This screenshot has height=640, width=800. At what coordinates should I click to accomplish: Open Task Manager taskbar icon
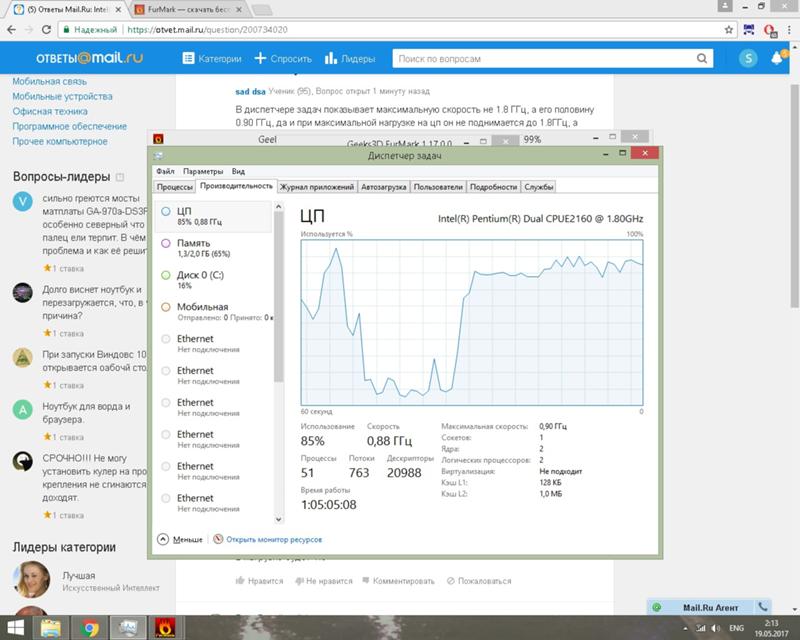point(128,628)
